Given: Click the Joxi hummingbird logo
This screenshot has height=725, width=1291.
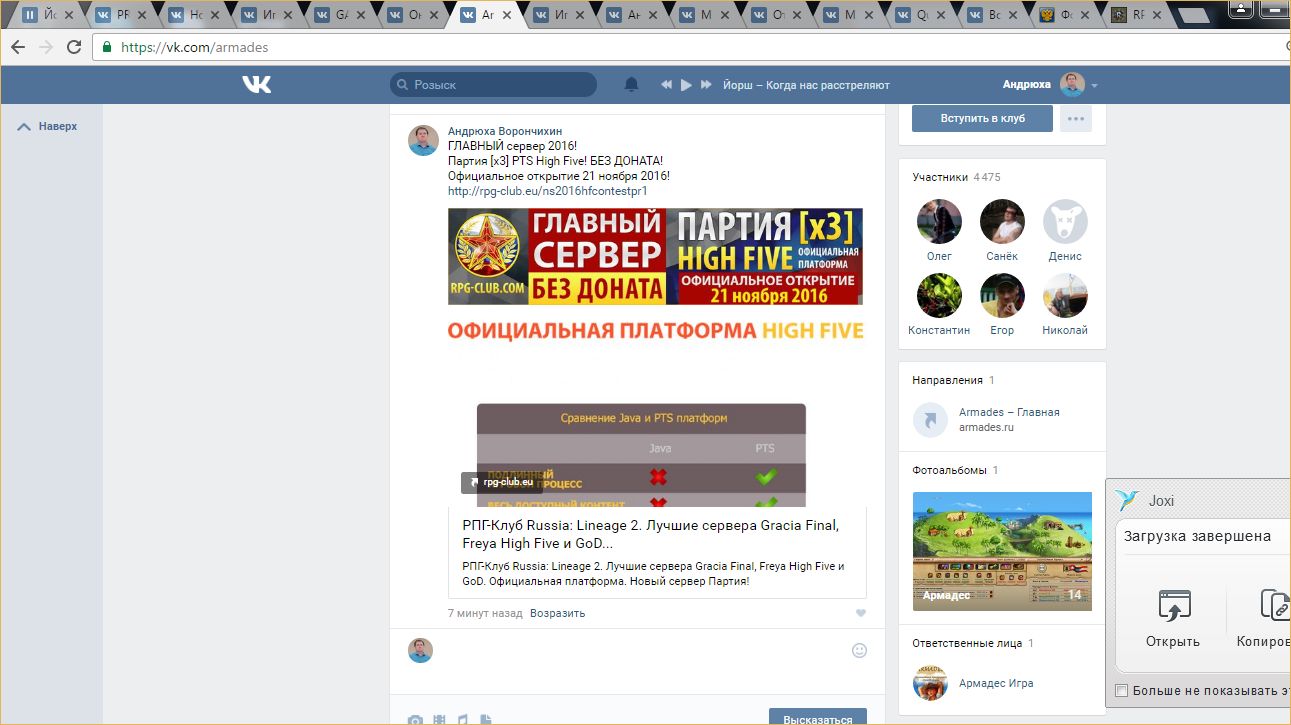Looking at the screenshot, I should [x=1128, y=501].
